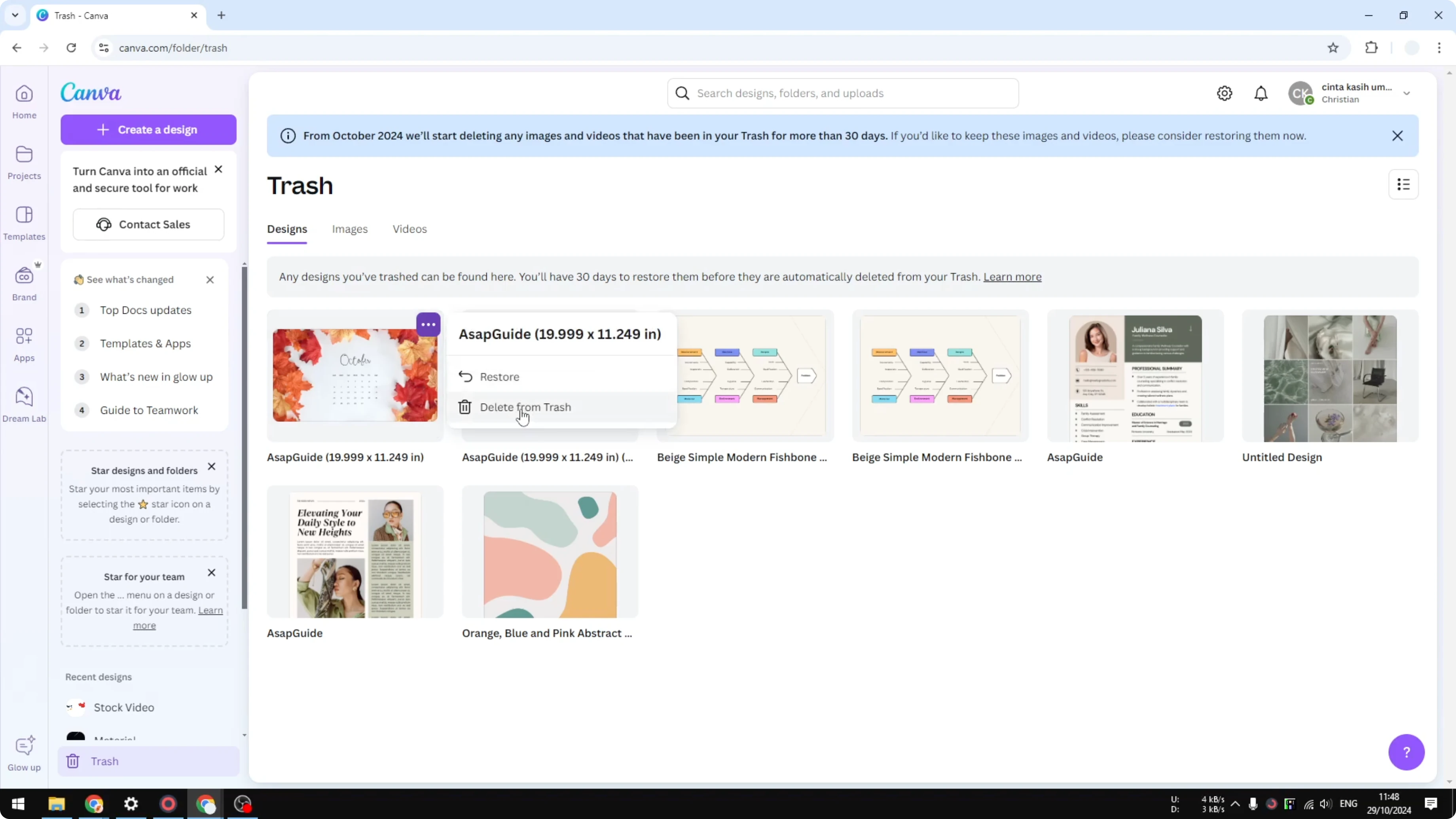Open the tab search dropdown in Chrome

15,15
